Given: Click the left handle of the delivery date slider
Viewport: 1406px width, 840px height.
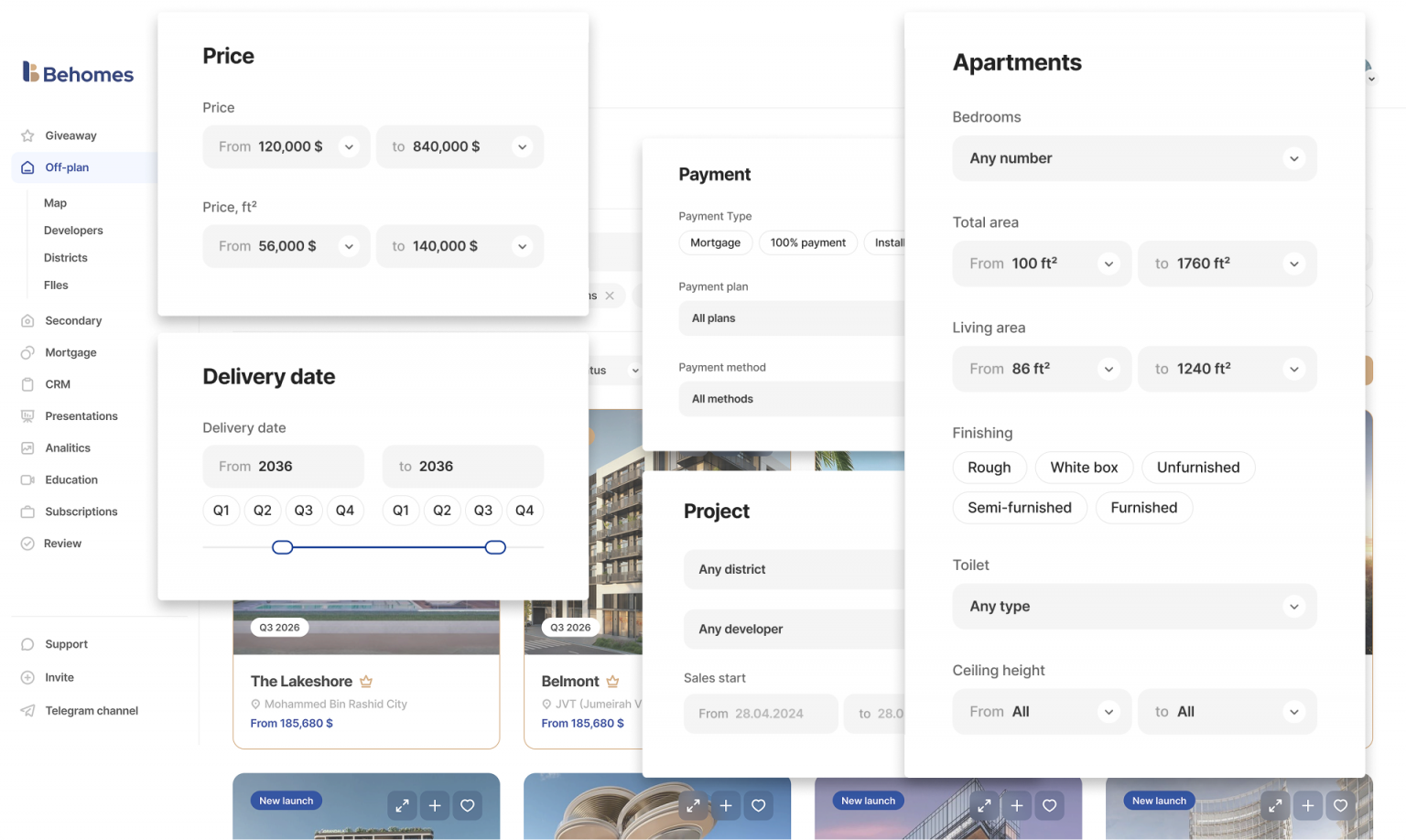Looking at the screenshot, I should 282,546.
